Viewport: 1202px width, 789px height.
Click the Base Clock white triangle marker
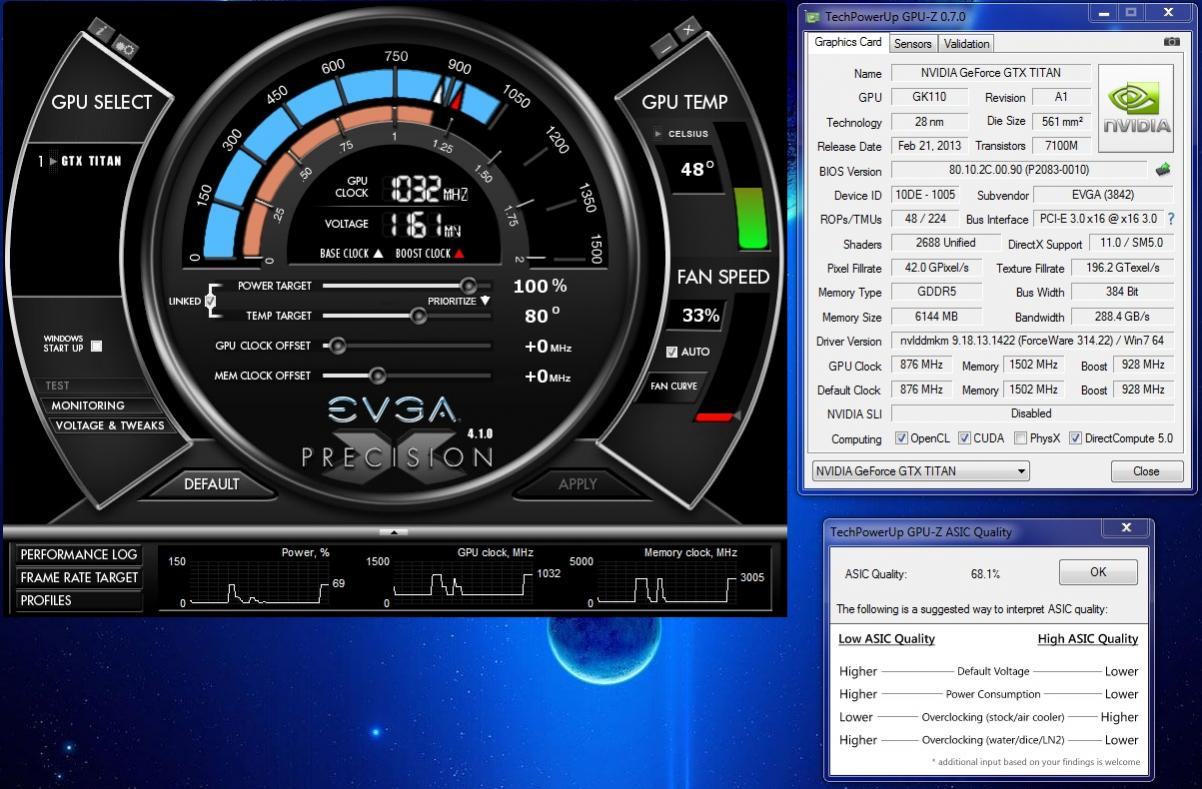pyautogui.click(x=378, y=254)
